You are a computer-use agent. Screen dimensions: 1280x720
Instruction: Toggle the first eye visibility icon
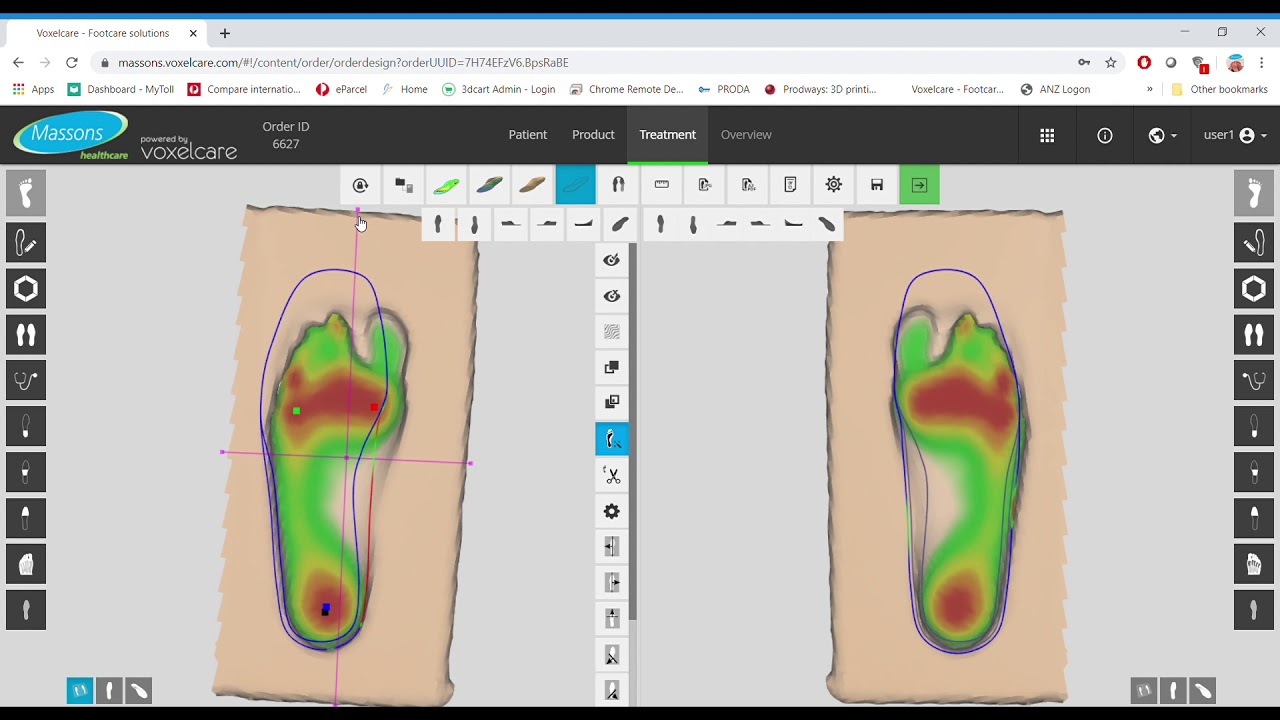pyautogui.click(x=612, y=260)
